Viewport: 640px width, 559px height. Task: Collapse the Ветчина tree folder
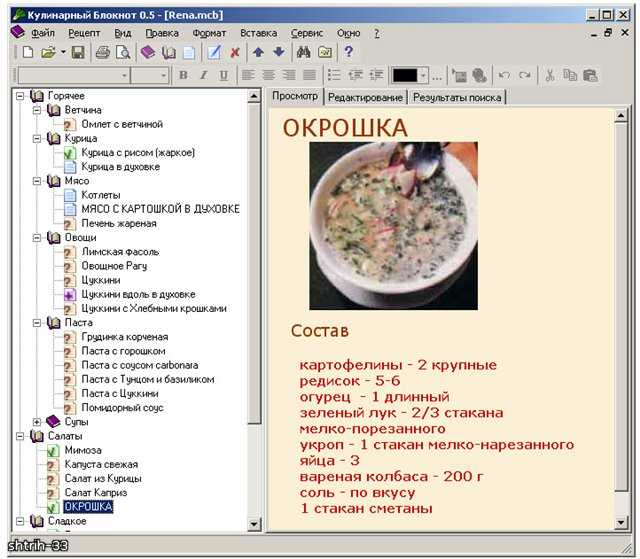37,110
